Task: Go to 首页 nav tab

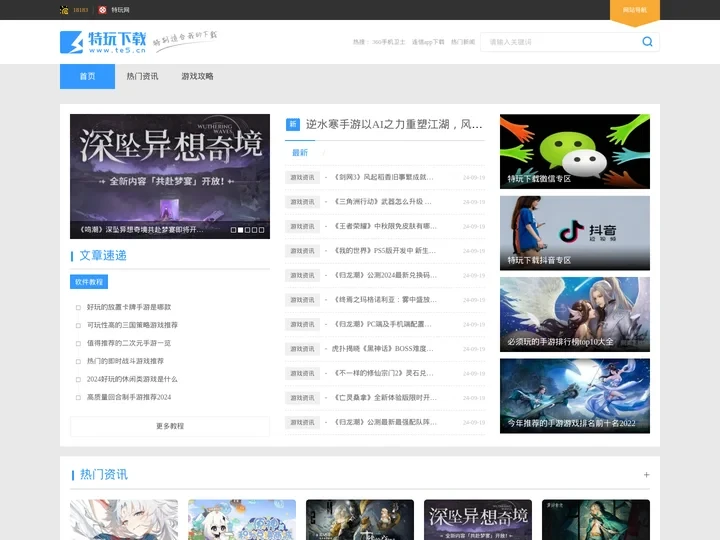Action: click(87, 76)
